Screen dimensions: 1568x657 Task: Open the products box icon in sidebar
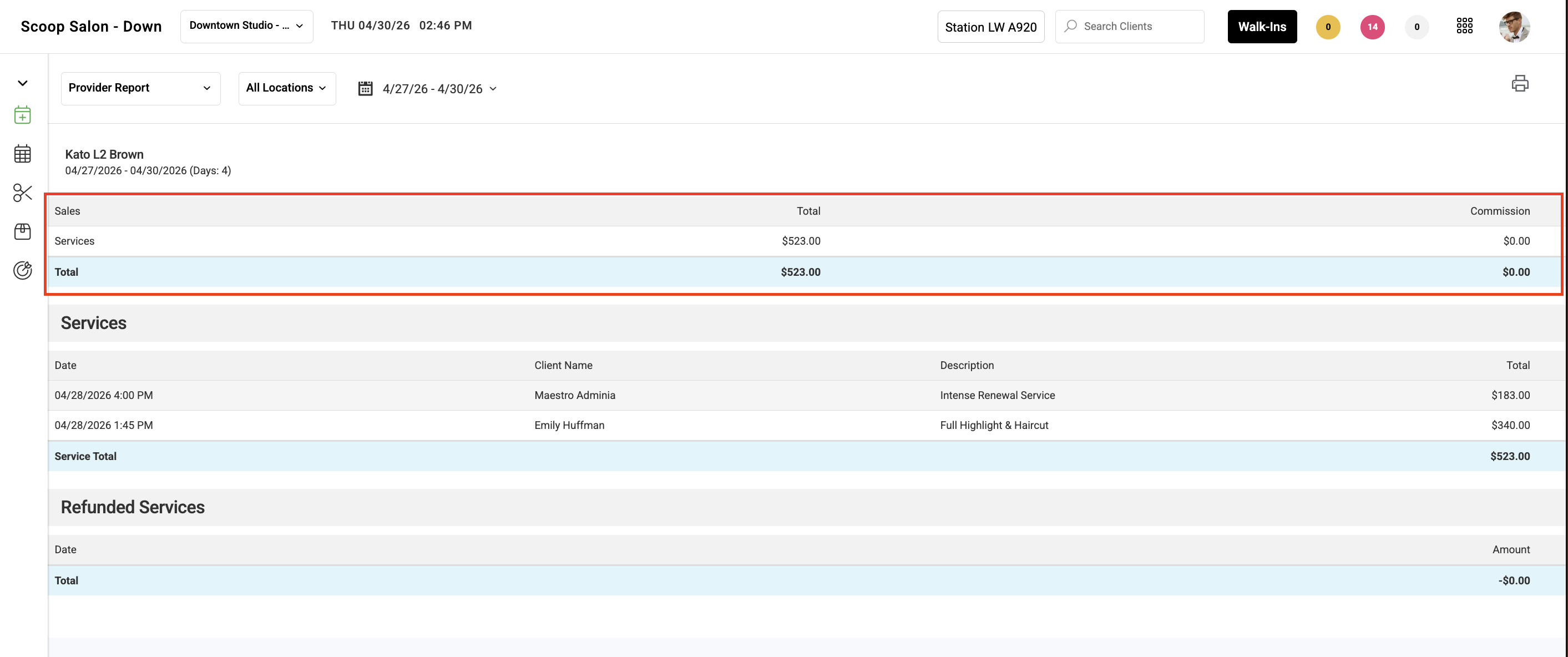click(23, 231)
